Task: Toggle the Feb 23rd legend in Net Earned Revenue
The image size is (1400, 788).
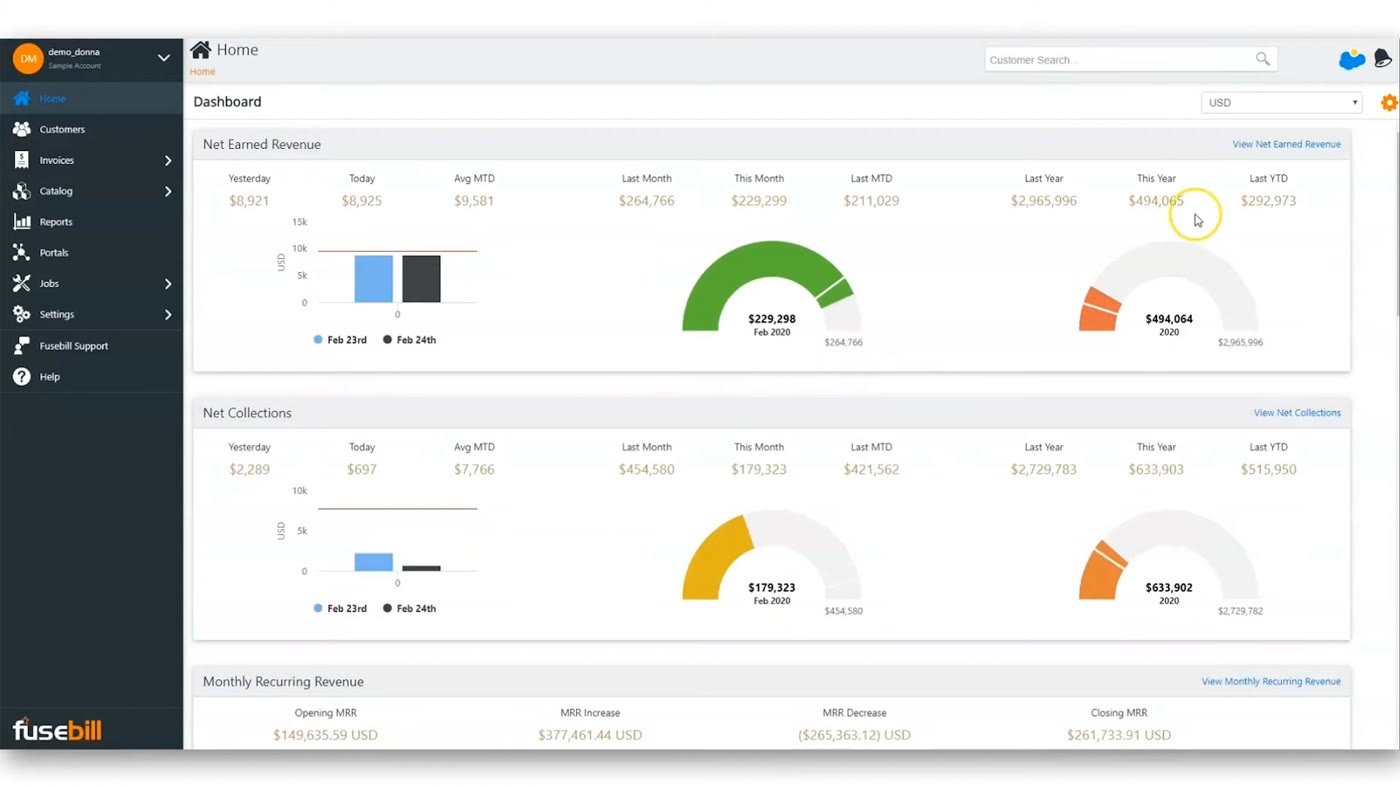Action: (x=340, y=340)
